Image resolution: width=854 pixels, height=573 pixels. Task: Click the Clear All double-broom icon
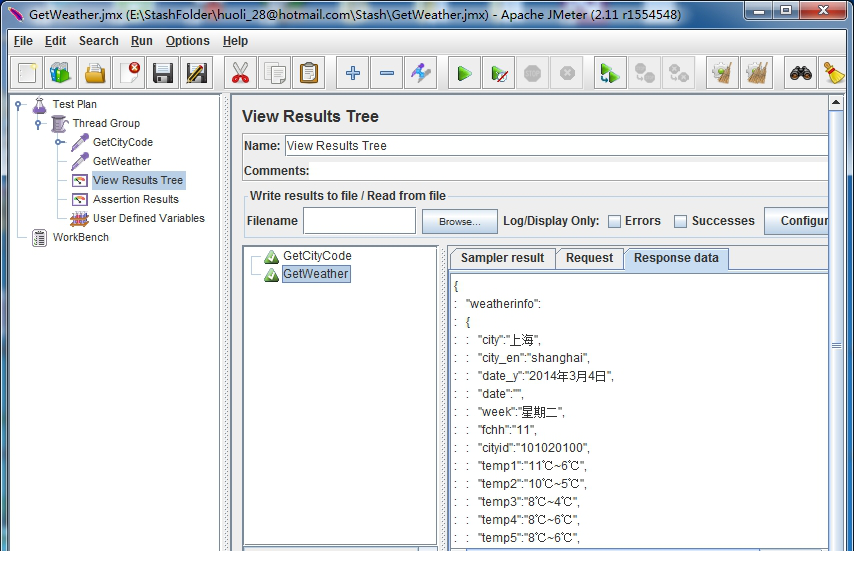pos(757,73)
